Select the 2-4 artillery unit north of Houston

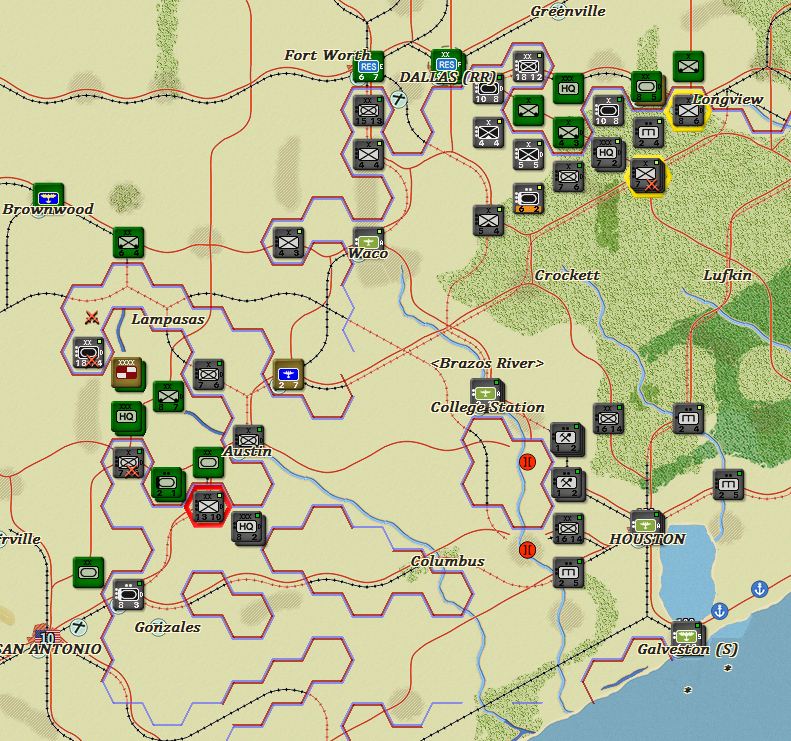(x=689, y=418)
